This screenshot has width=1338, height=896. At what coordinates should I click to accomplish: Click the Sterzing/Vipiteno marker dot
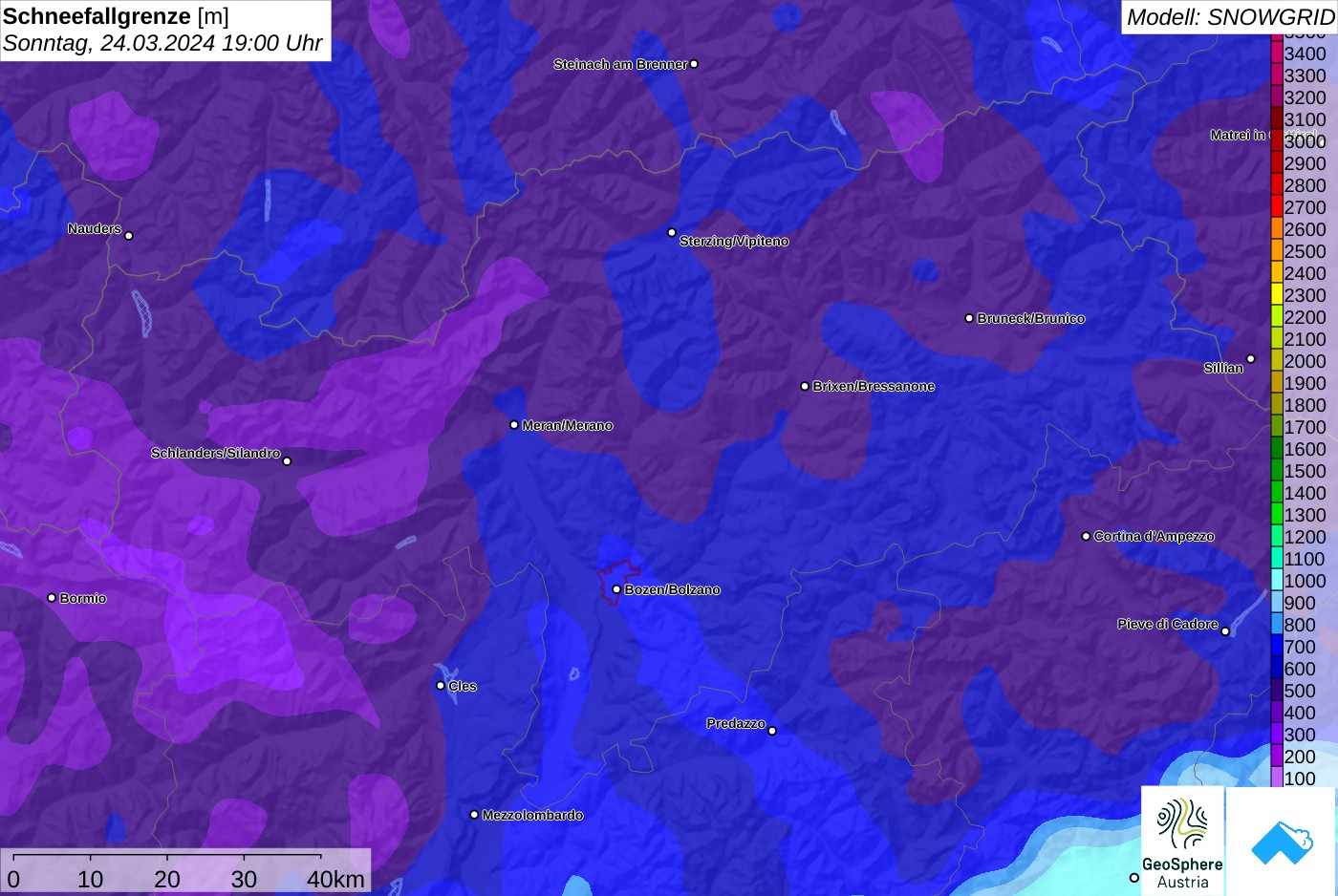(672, 232)
